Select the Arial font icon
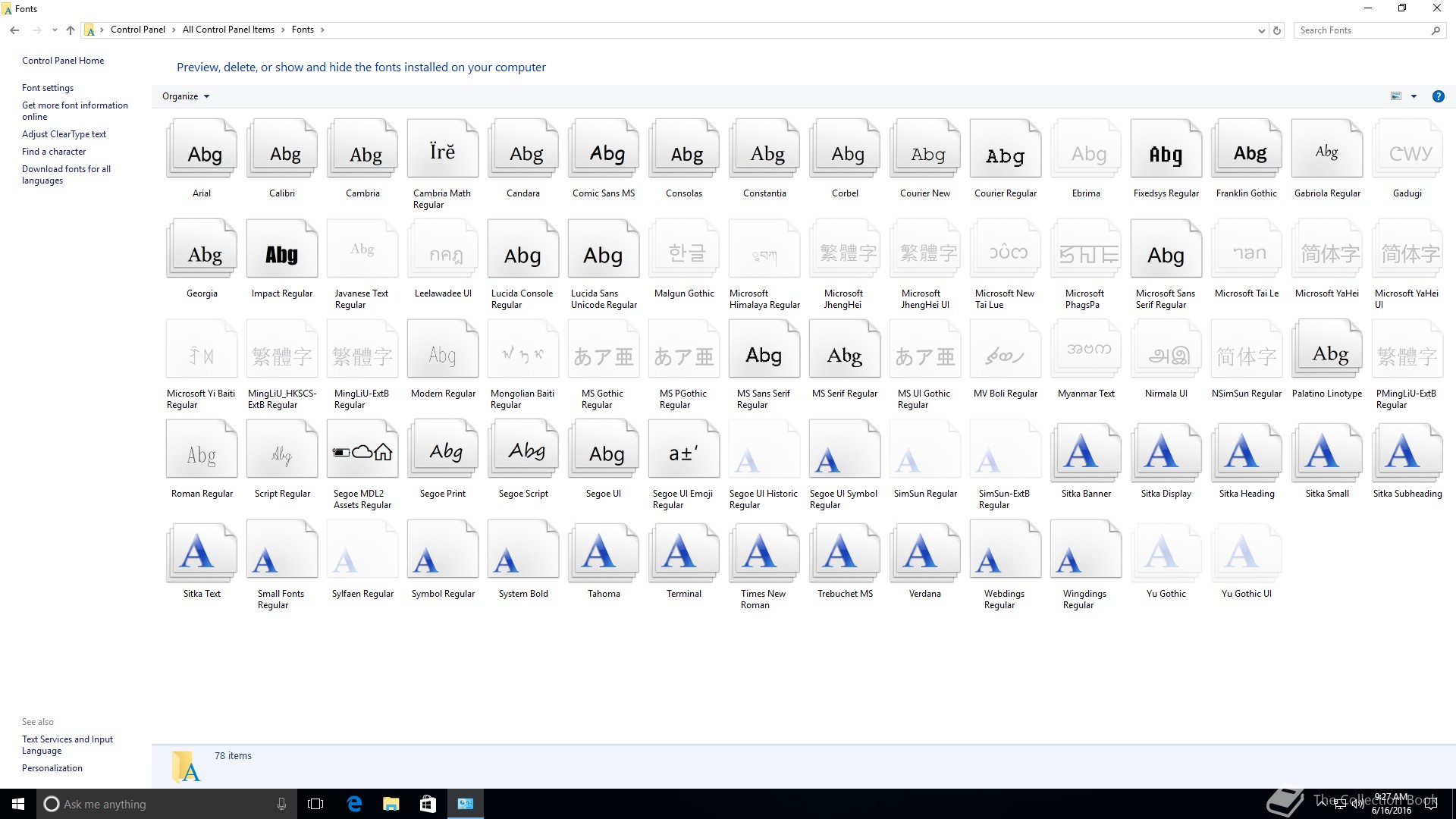The width and height of the screenshot is (1456, 819). pyautogui.click(x=202, y=149)
